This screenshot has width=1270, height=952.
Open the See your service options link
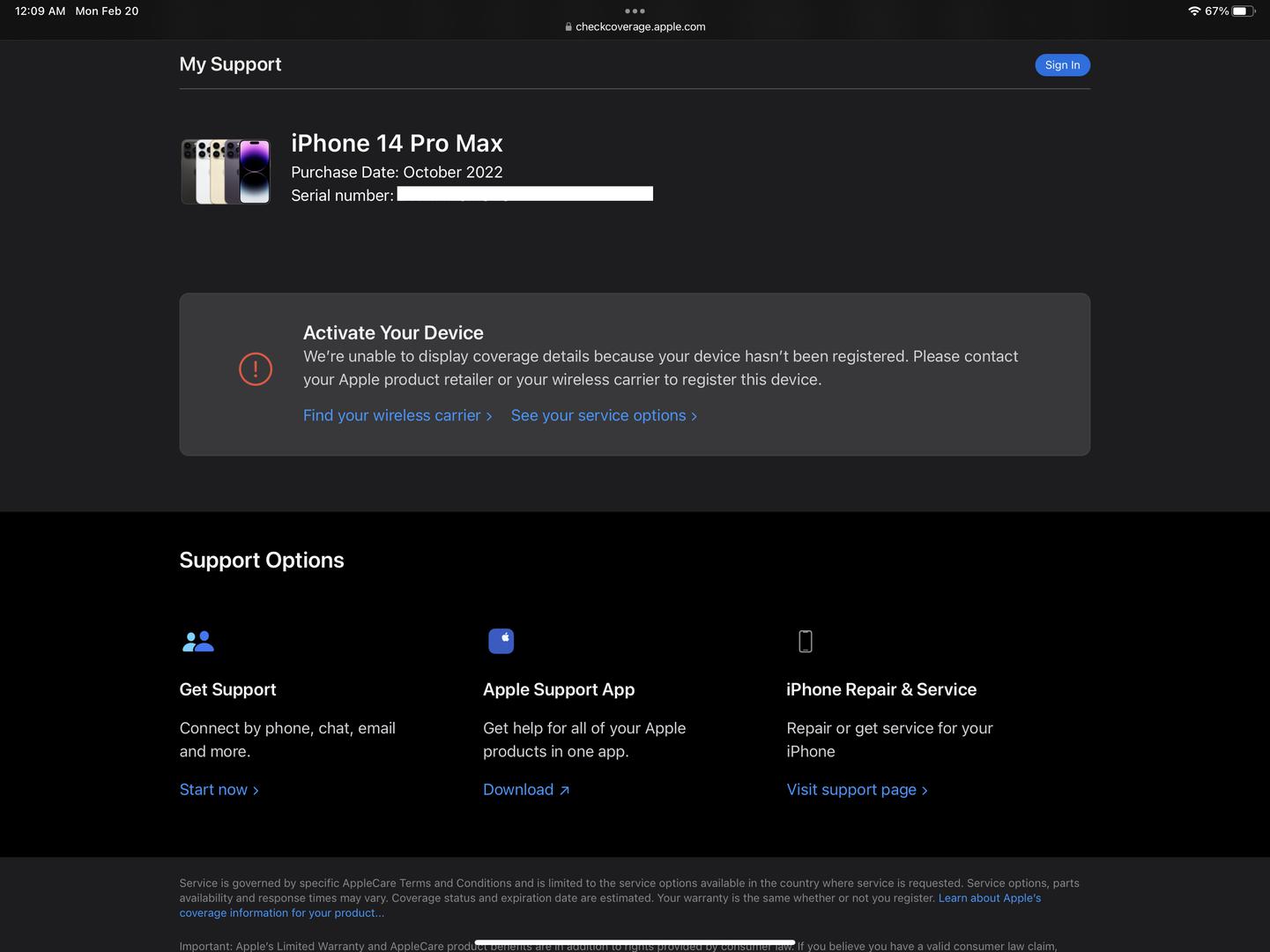[604, 415]
